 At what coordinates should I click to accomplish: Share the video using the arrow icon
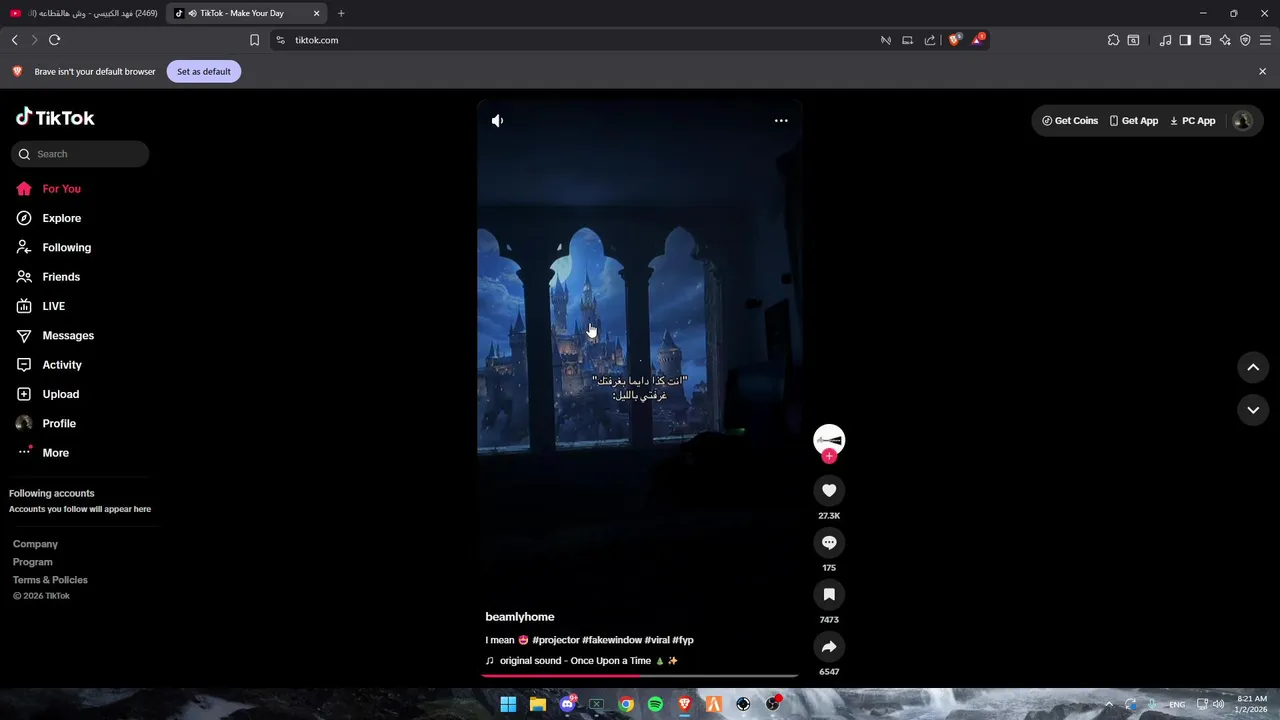829,646
